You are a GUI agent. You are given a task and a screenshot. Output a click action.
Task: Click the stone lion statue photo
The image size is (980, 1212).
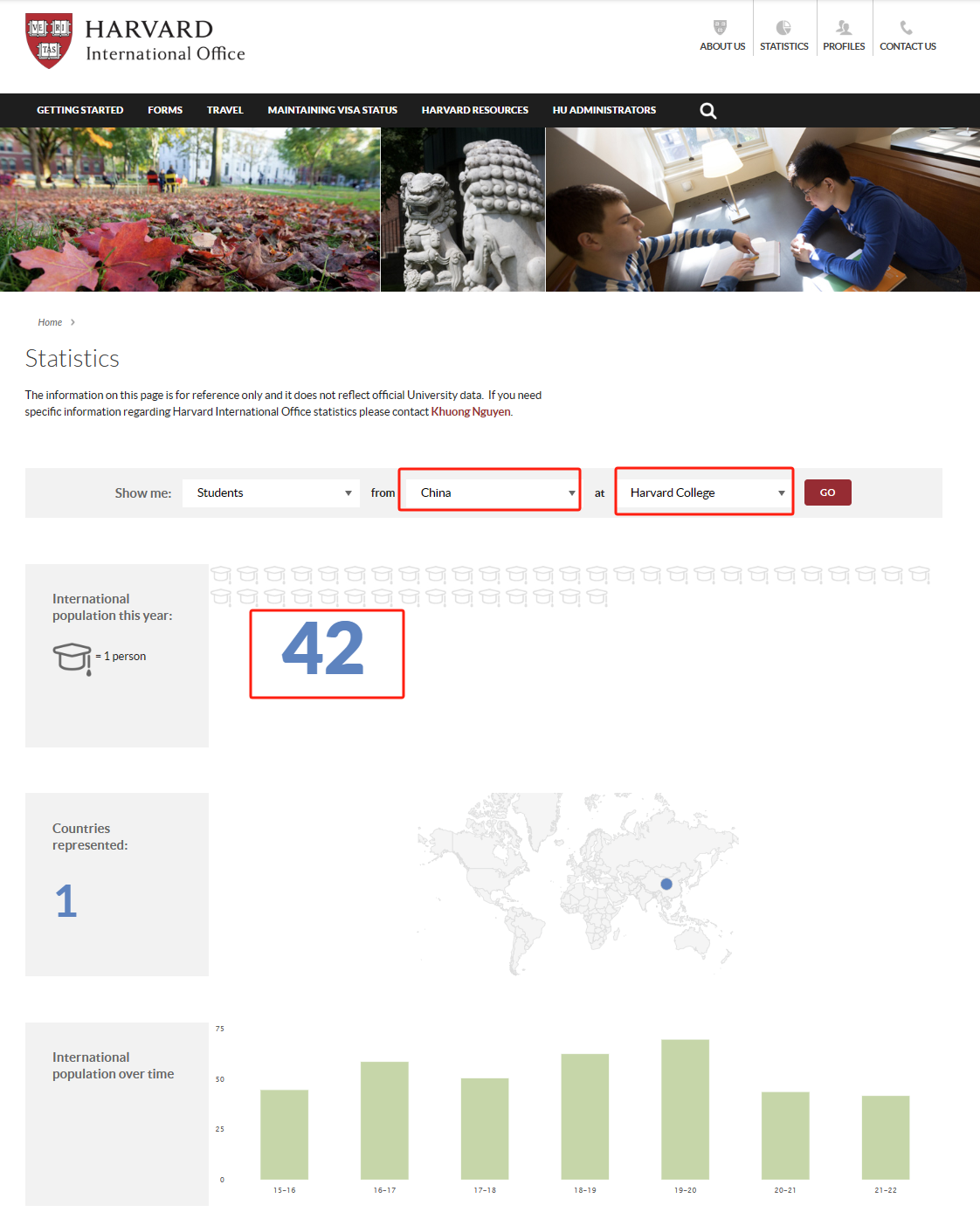[x=463, y=210]
